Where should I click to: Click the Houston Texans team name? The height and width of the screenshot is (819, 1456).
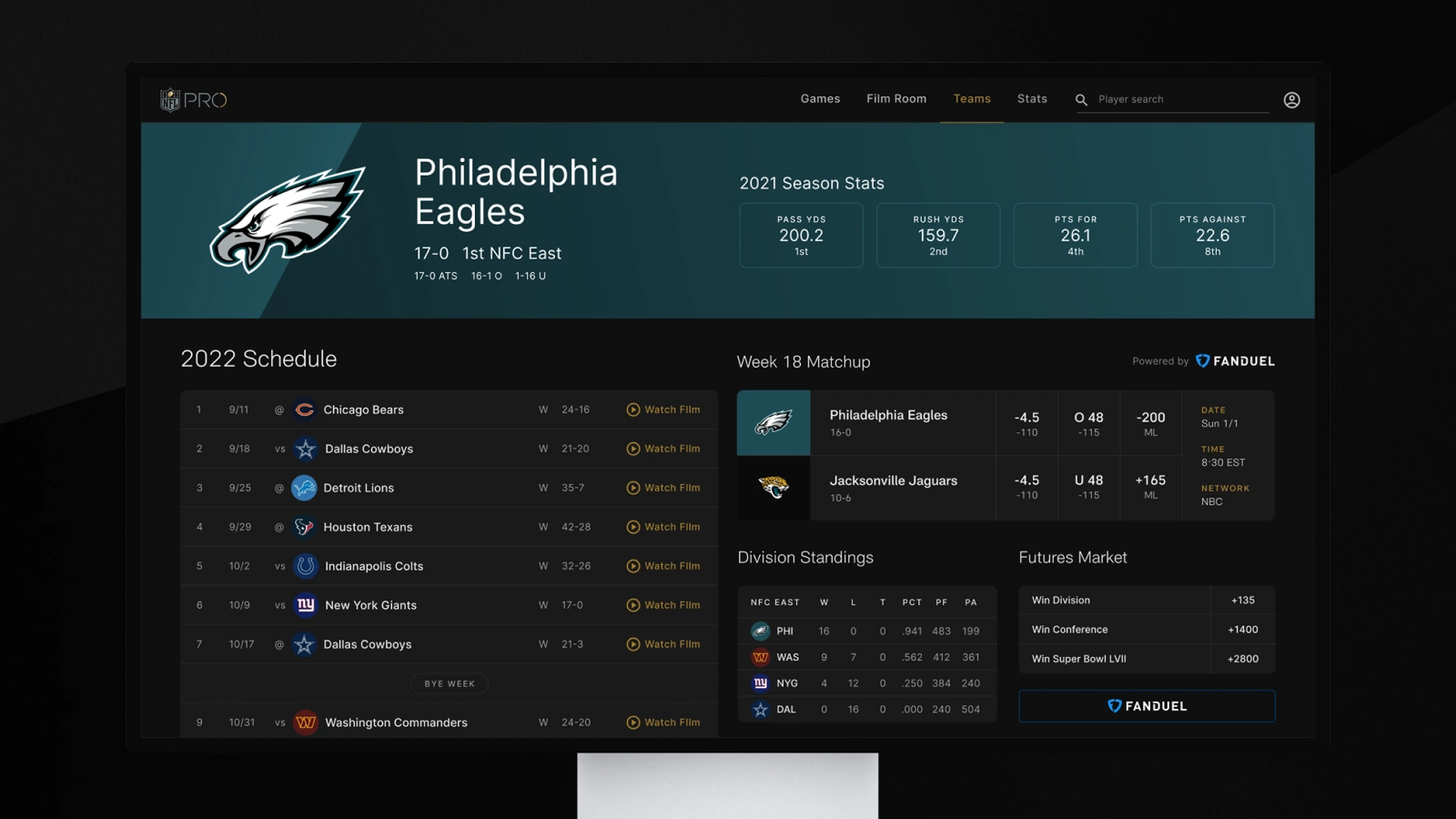tap(368, 527)
